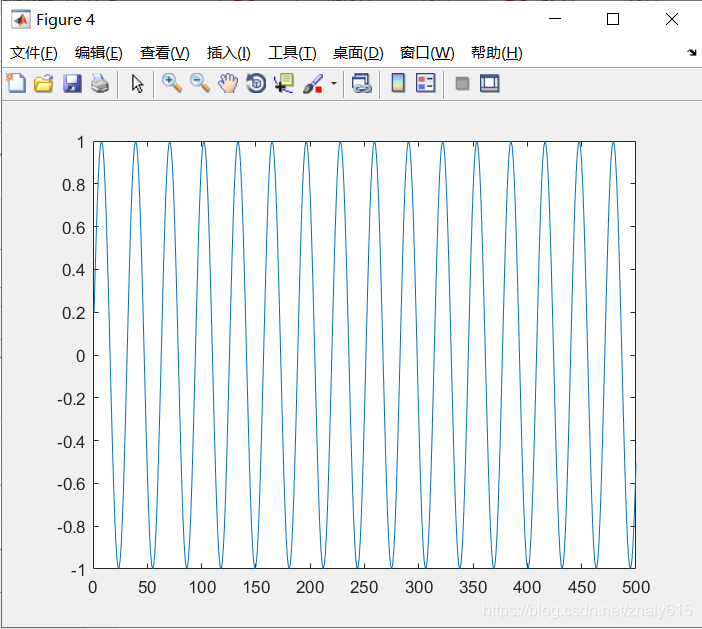Click the y-axis tick label -0.6
Image resolution: width=702 pixels, height=629 pixels.
coord(71,484)
